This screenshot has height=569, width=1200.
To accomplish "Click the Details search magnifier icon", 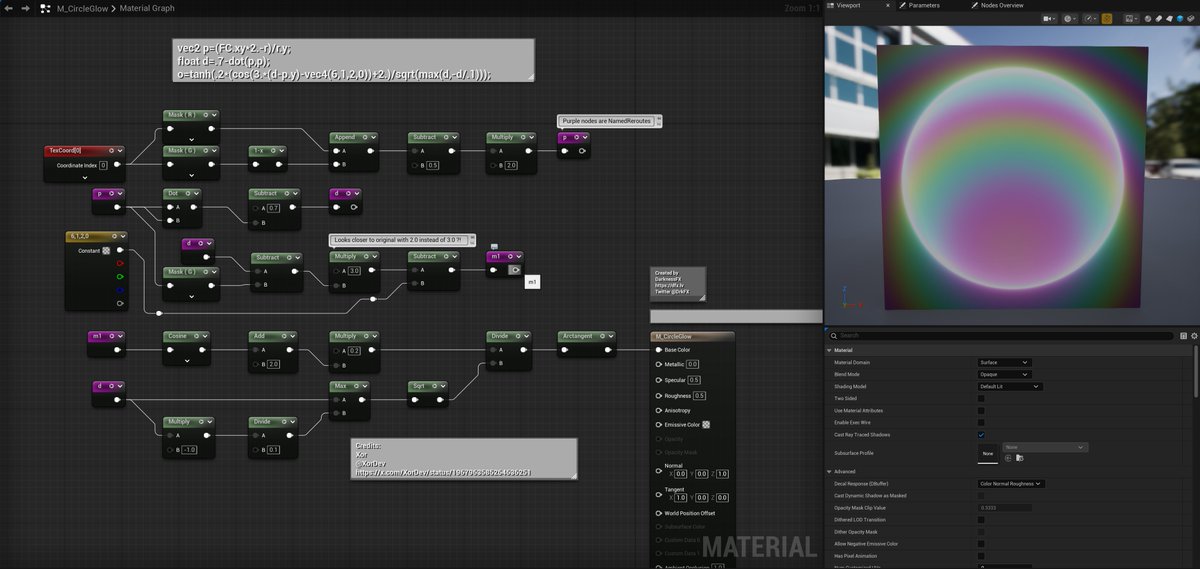I will coord(834,335).
